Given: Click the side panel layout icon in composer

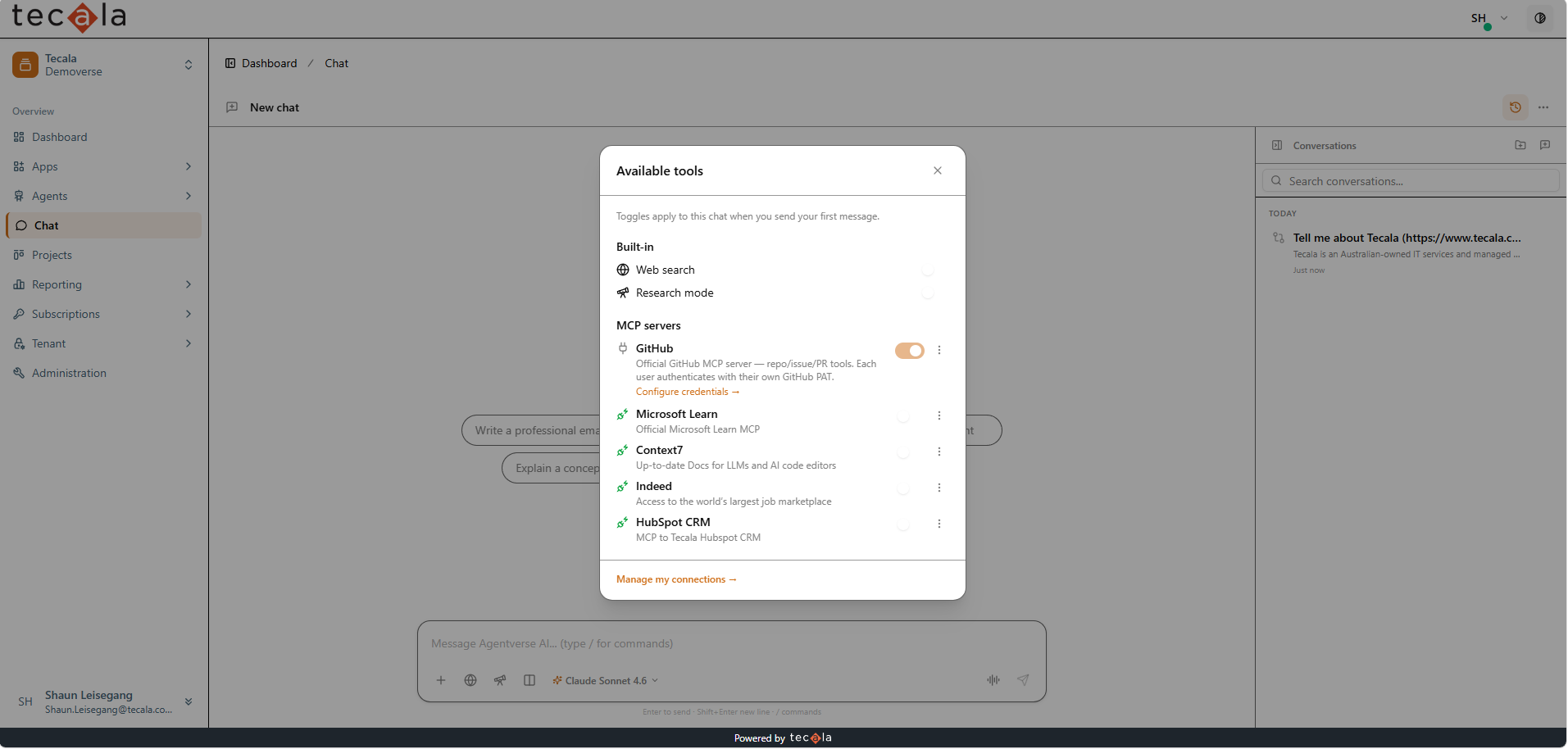Looking at the screenshot, I should tap(529, 680).
